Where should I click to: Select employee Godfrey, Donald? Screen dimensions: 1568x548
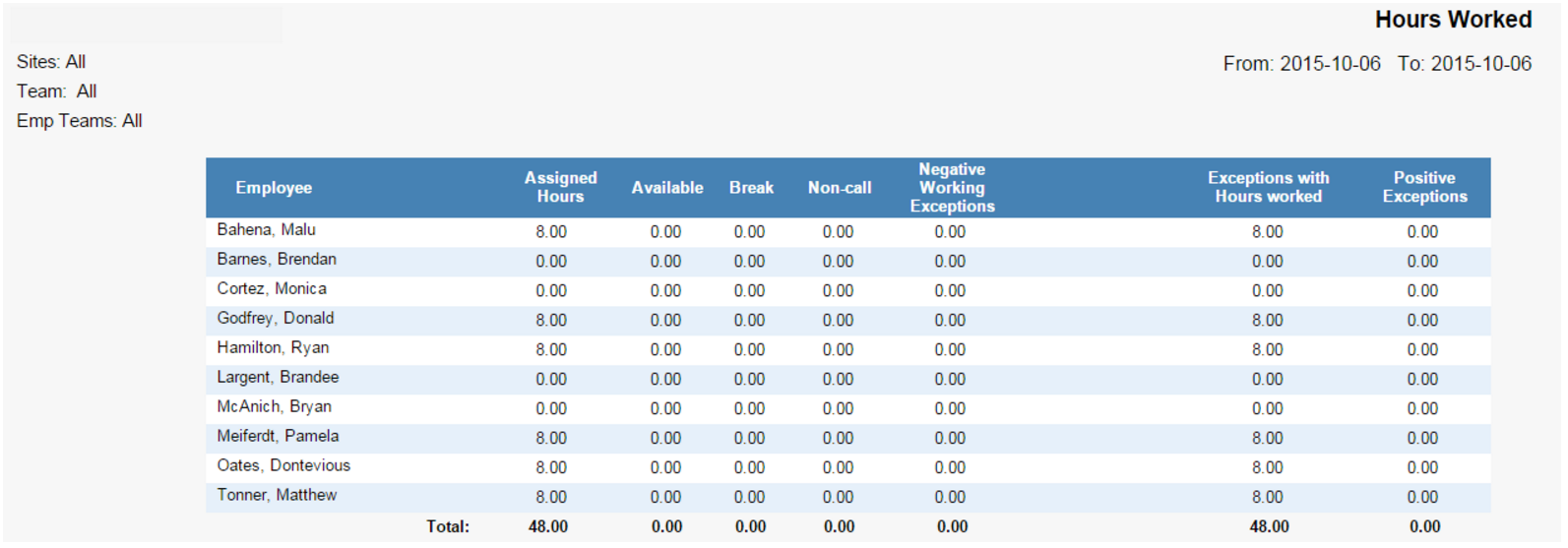point(276,319)
